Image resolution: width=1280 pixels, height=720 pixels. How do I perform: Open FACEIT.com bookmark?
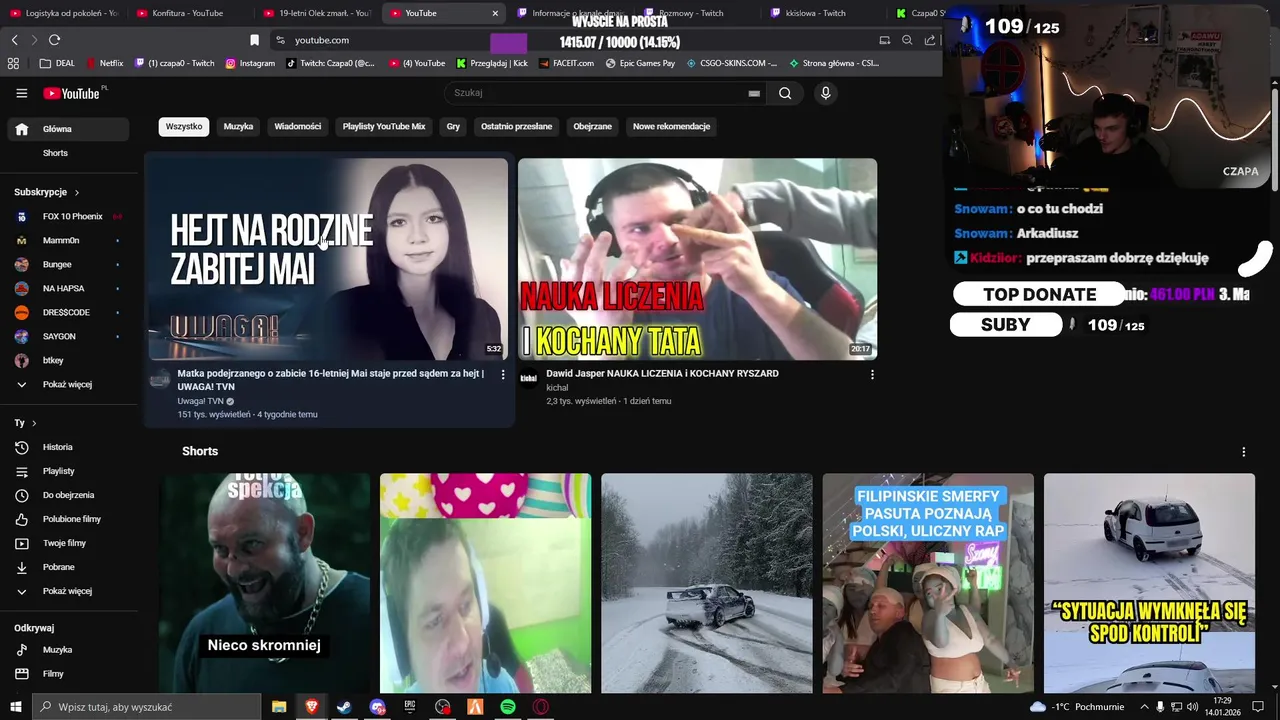pyautogui.click(x=565, y=63)
